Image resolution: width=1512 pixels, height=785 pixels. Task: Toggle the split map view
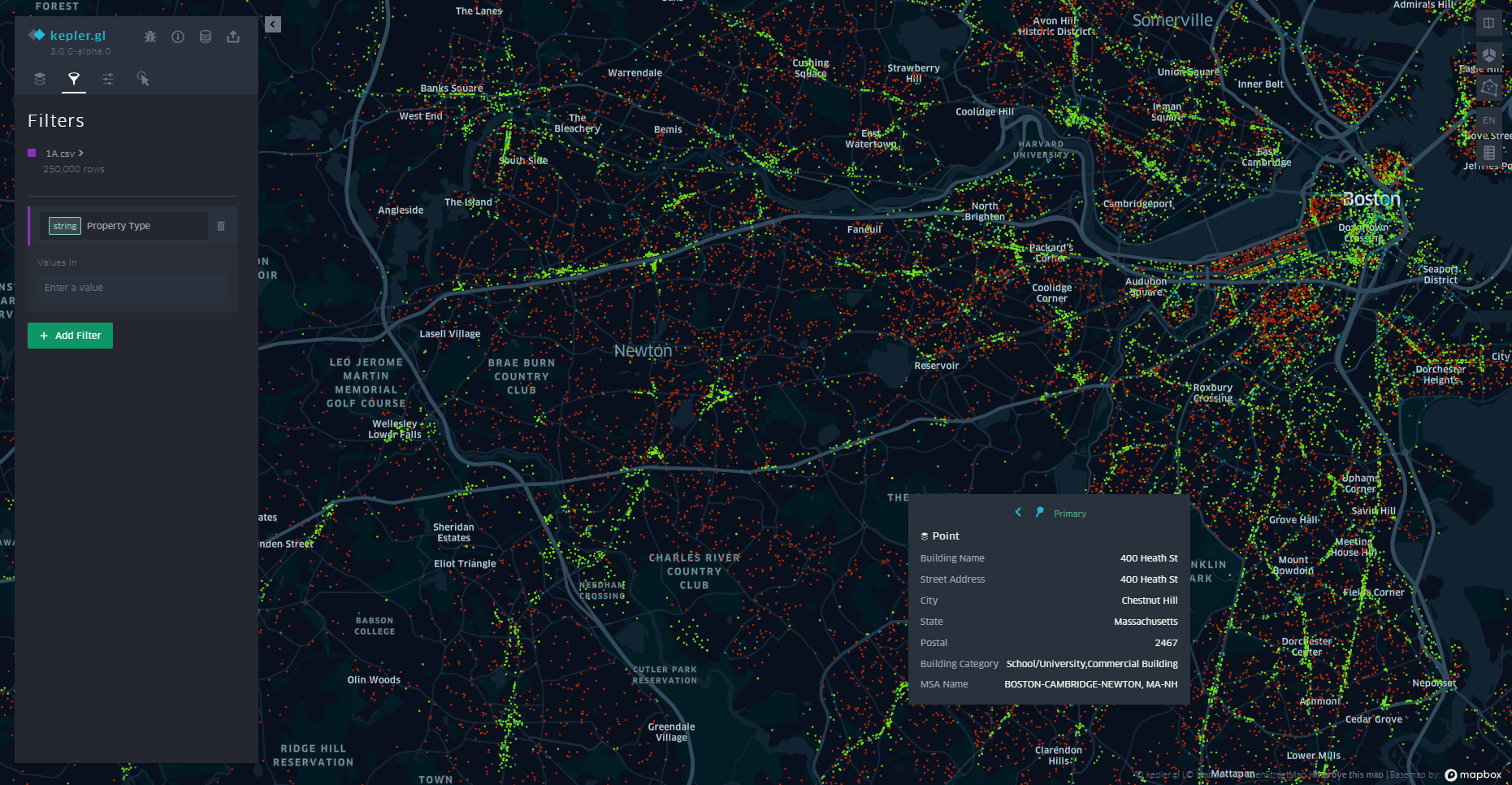[1490, 23]
